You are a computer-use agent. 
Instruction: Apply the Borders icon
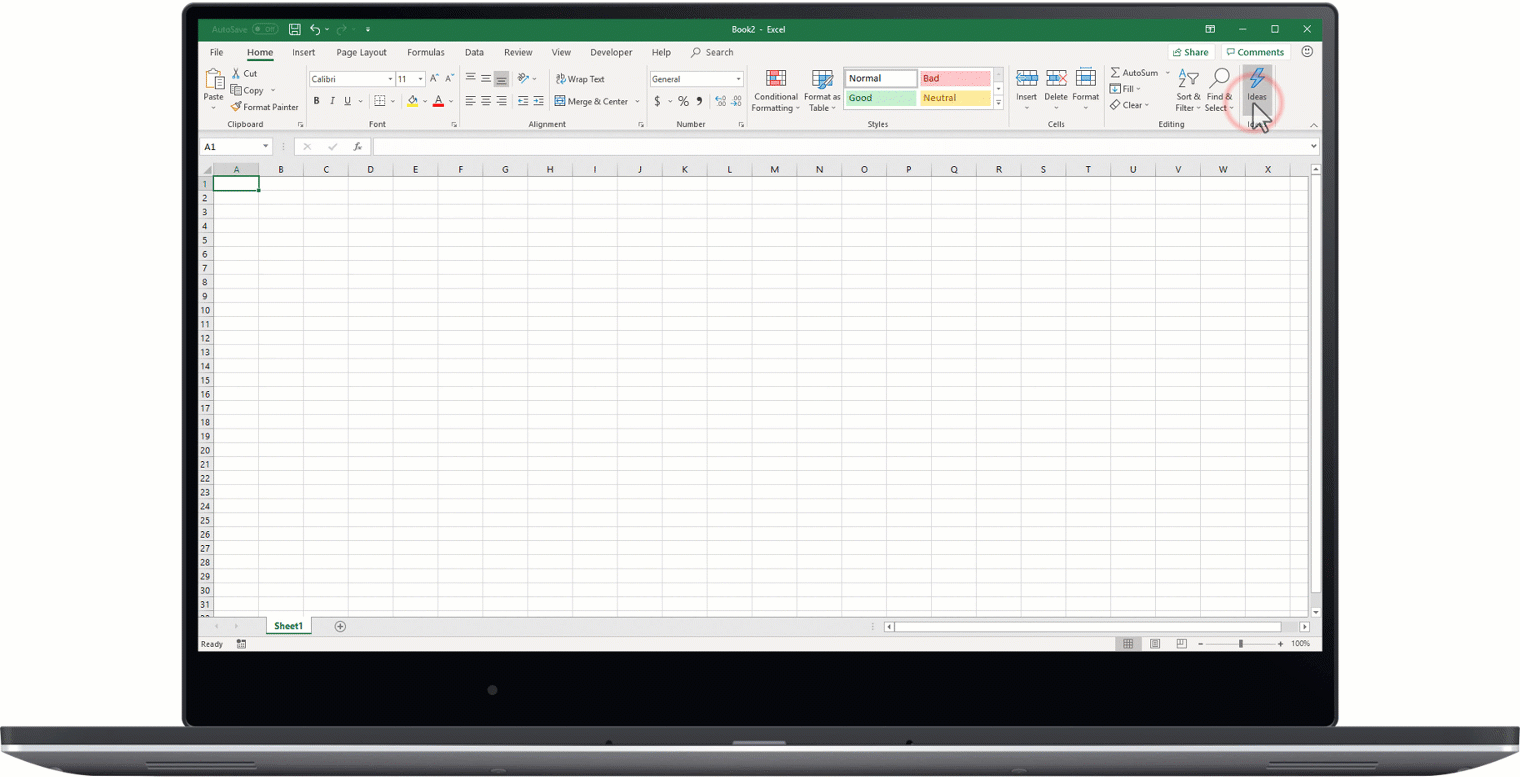tap(379, 101)
